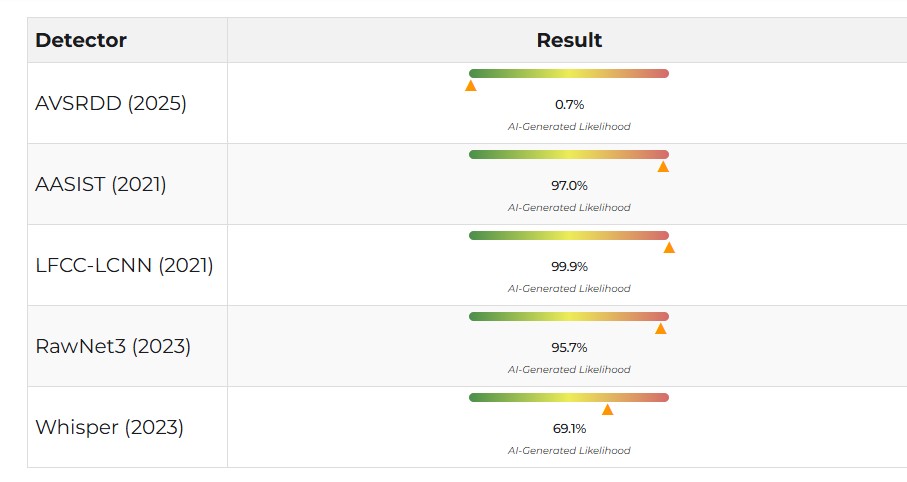907x482 pixels.
Task: Click the 99.9% likelihood value
Action: [x=569, y=266]
